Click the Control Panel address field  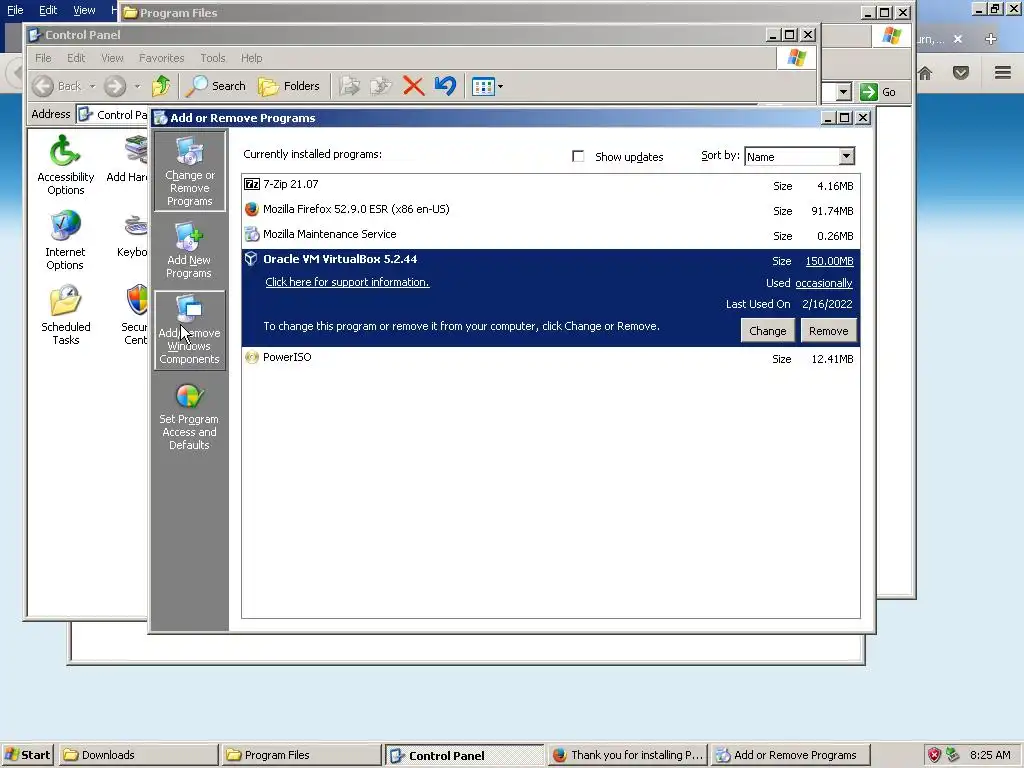pyautogui.click(x=113, y=114)
